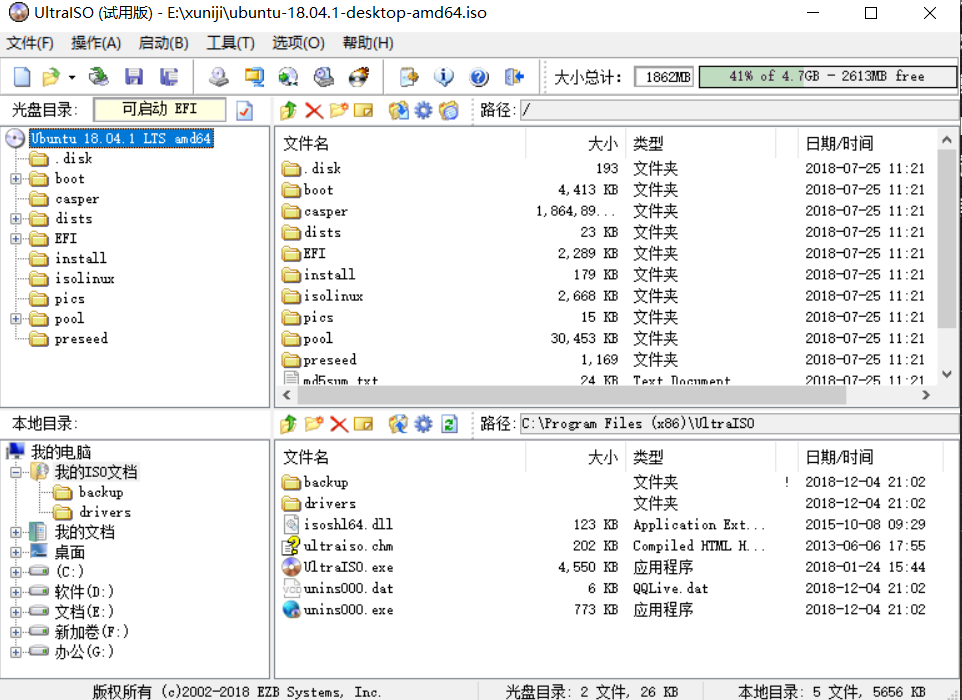Open an ISO file via folder icon
This screenshot has width=962, height=700.
(x=48, y=76)
